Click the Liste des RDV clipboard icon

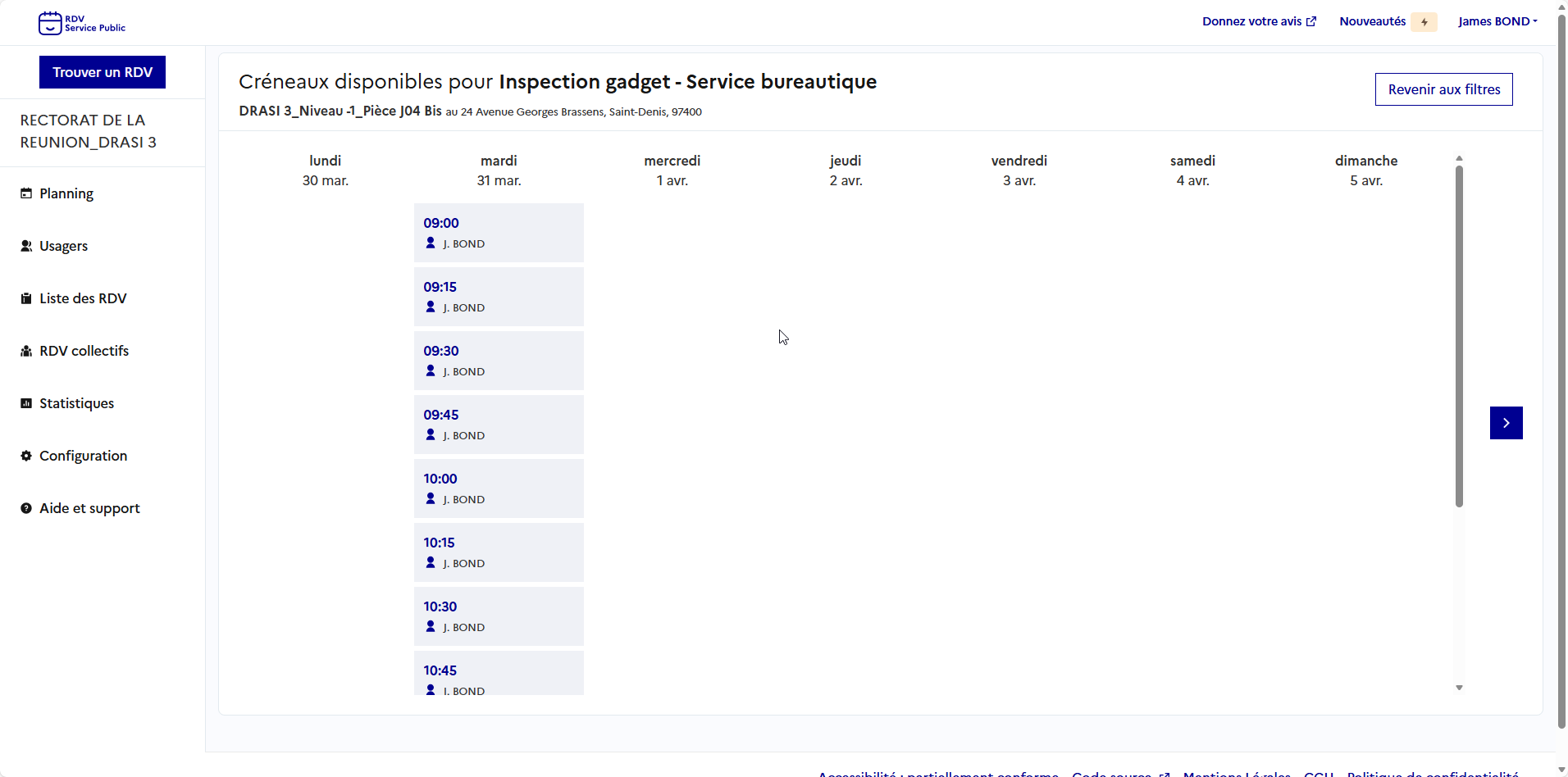pos(26,298)
